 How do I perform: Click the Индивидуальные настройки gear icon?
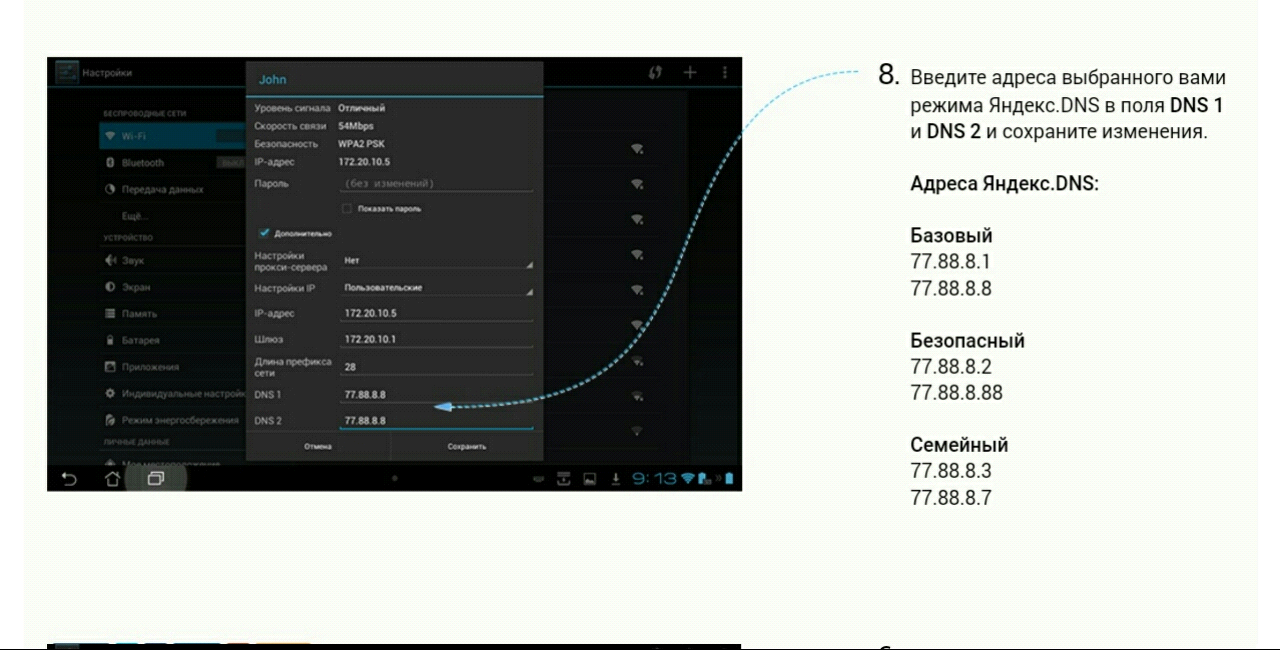(111, 394)
